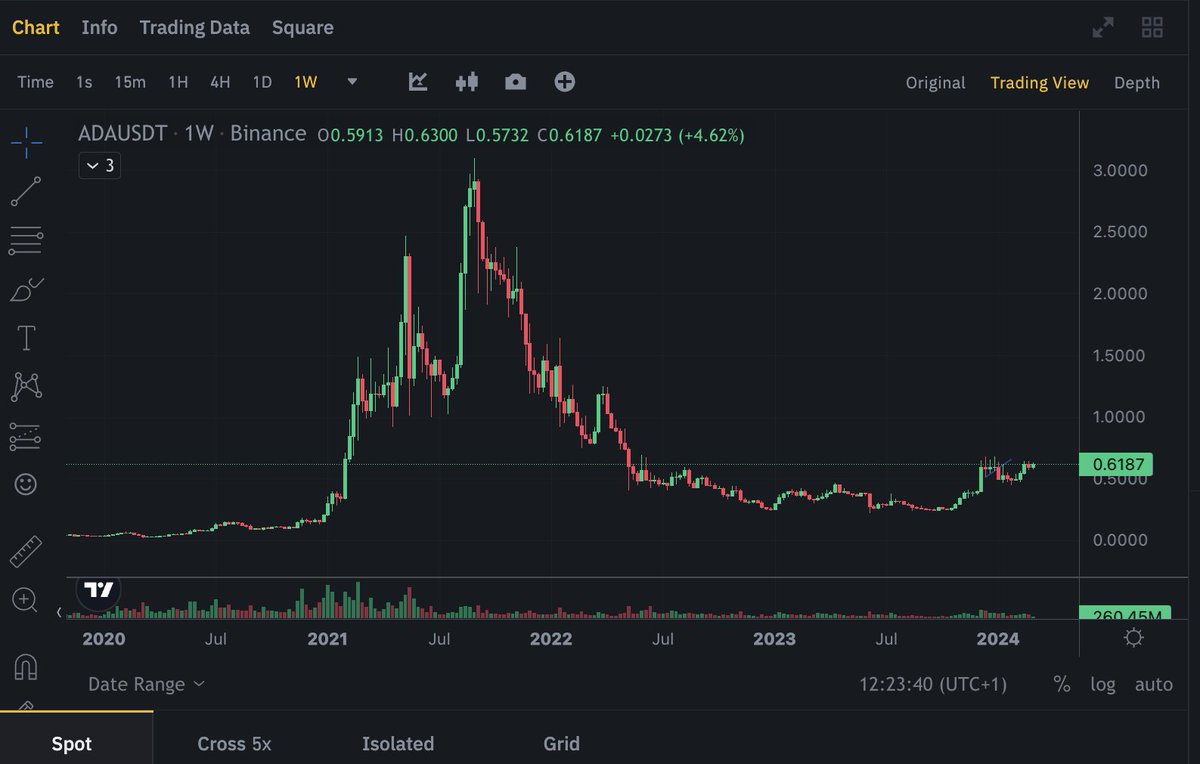Select the Cross 5x margin tab
Viewport: 1200px width, 764px height.
[234, 744]
